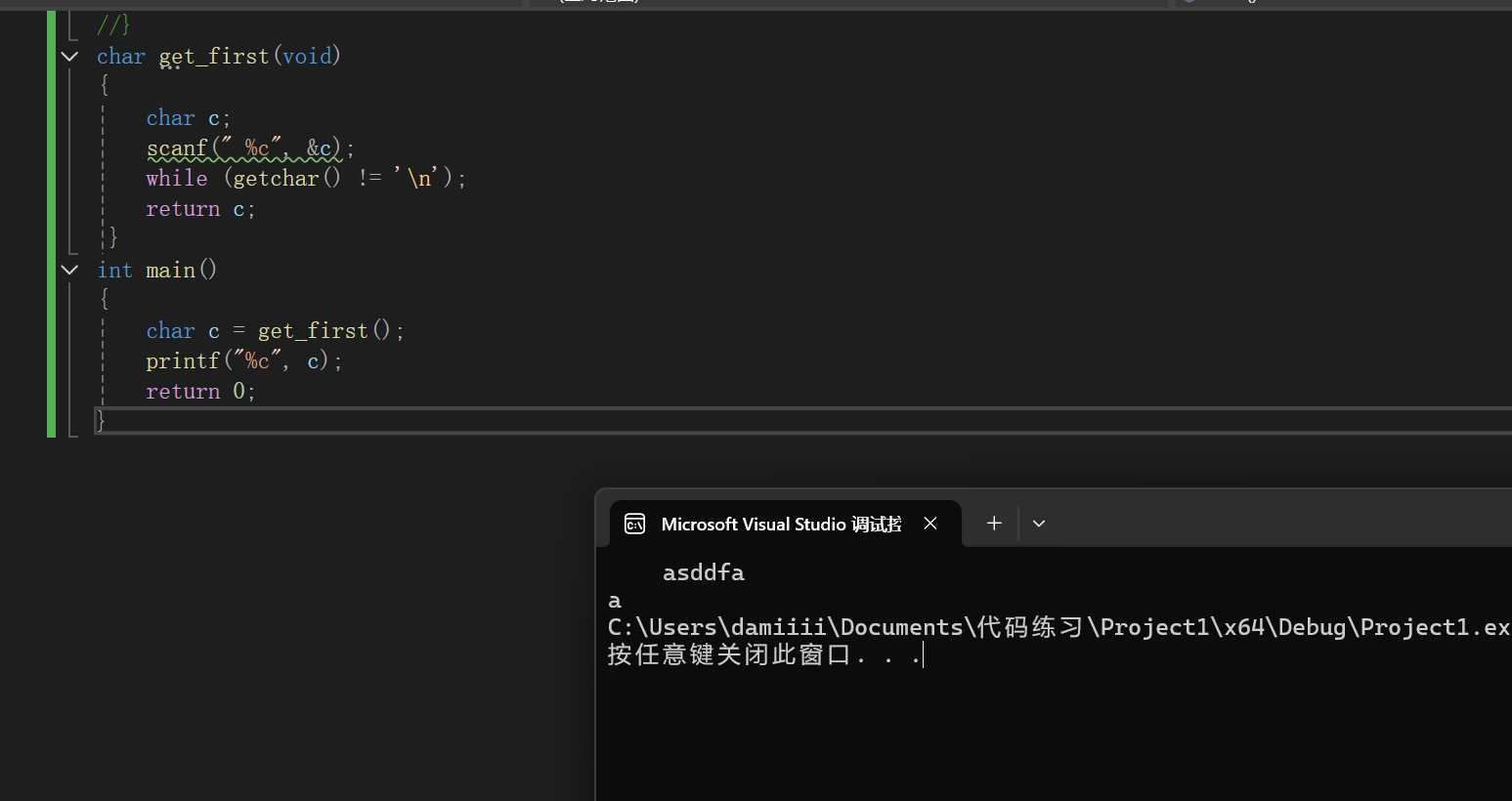Viewport: 1512px width, 801px height.
Task: Click the output character 'a' in console
Action: pos(615,601)
